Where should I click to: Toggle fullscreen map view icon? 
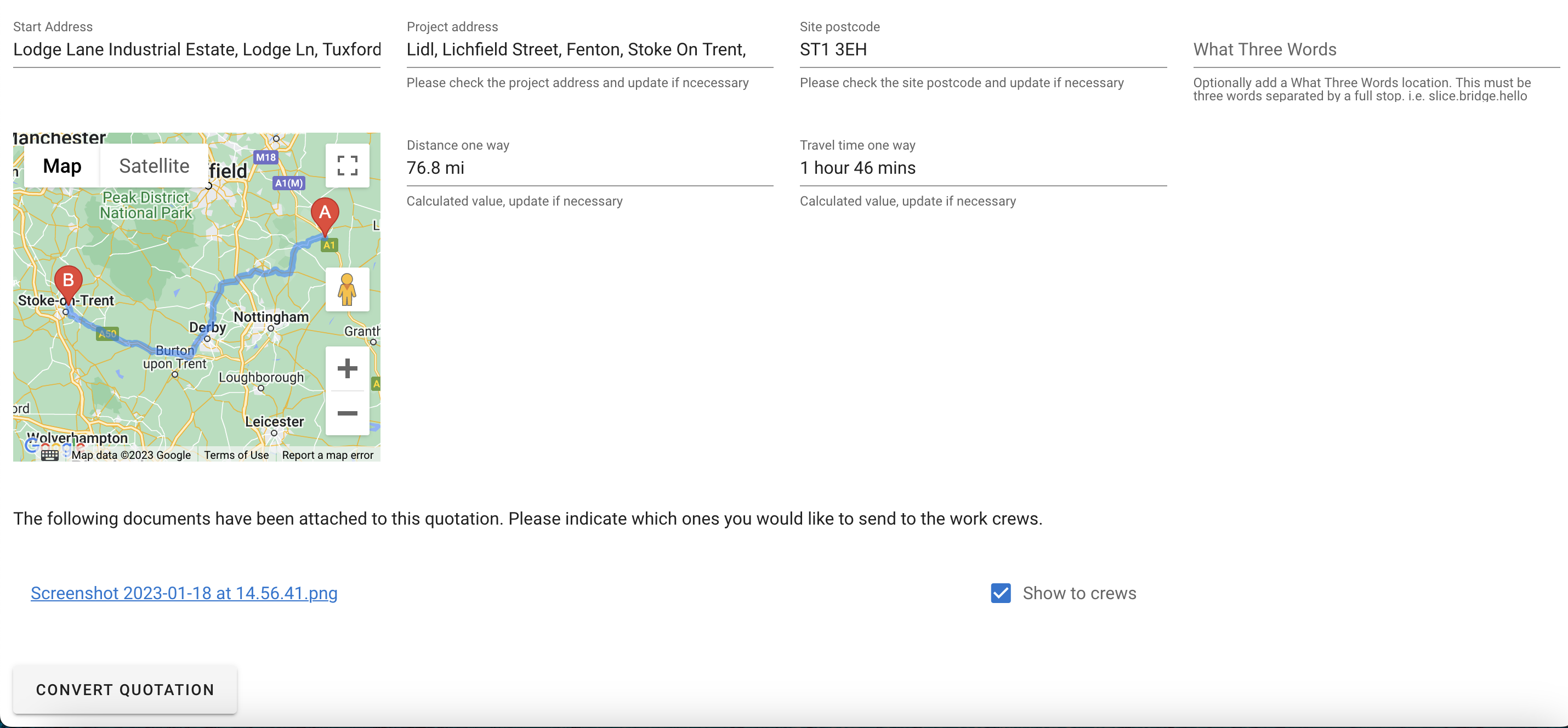347,165
